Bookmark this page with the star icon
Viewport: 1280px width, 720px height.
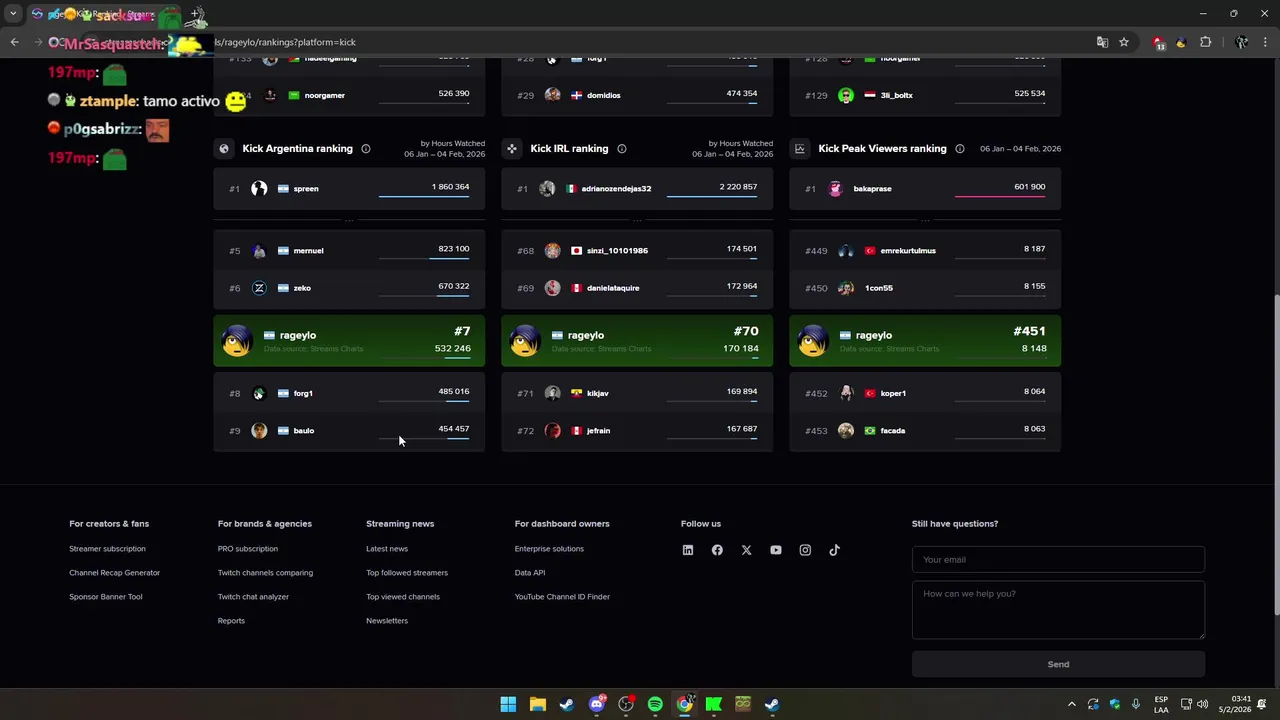[x=1124, y=42]
